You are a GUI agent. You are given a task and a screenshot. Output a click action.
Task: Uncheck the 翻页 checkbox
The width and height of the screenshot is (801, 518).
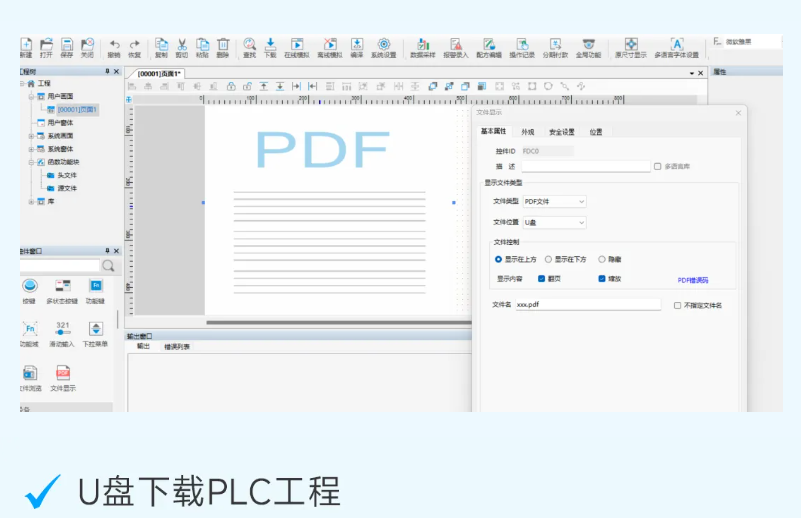[542, 279]
